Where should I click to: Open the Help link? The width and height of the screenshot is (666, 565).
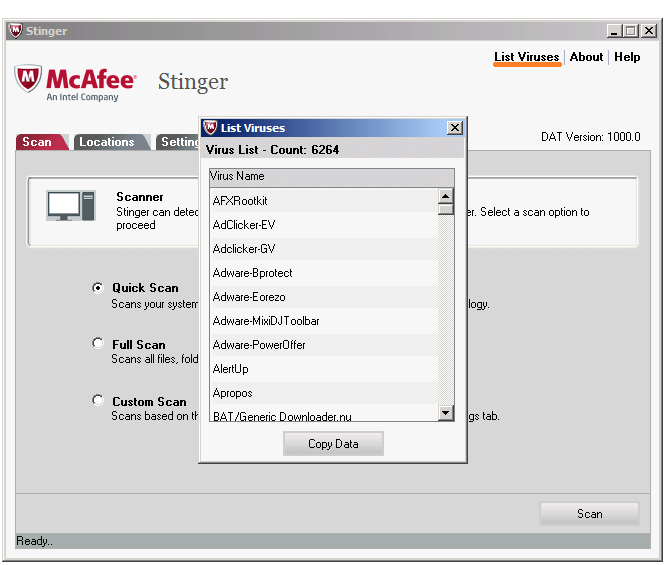627,57
